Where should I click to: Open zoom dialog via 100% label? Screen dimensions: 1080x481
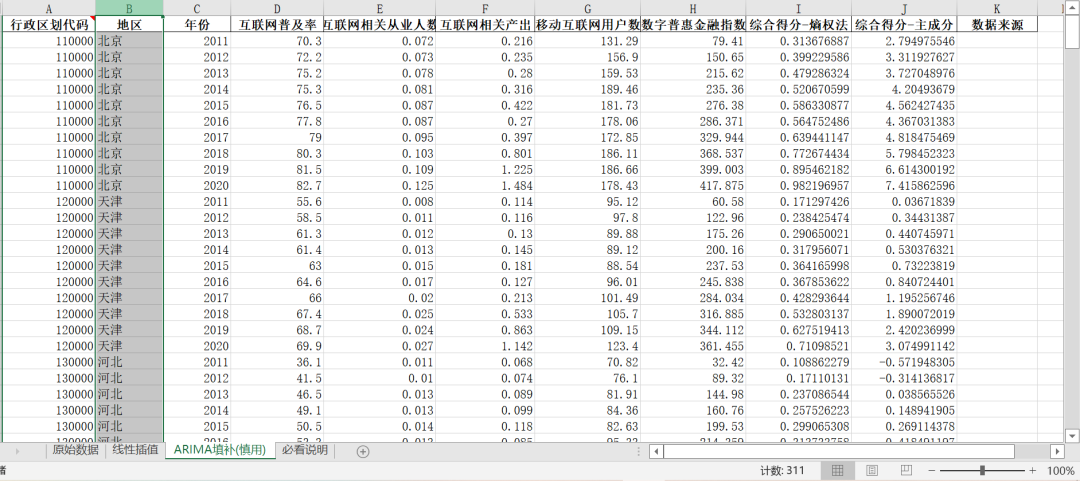tap(1060, 471)
